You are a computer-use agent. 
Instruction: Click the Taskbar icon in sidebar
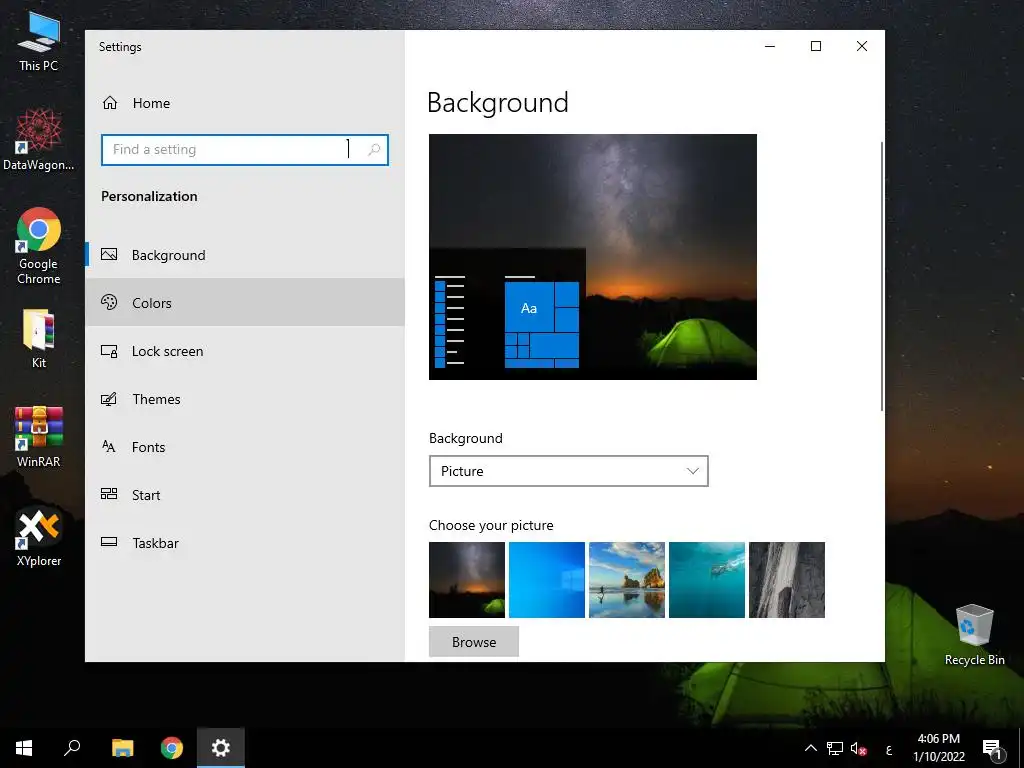(x=109, y=542)
